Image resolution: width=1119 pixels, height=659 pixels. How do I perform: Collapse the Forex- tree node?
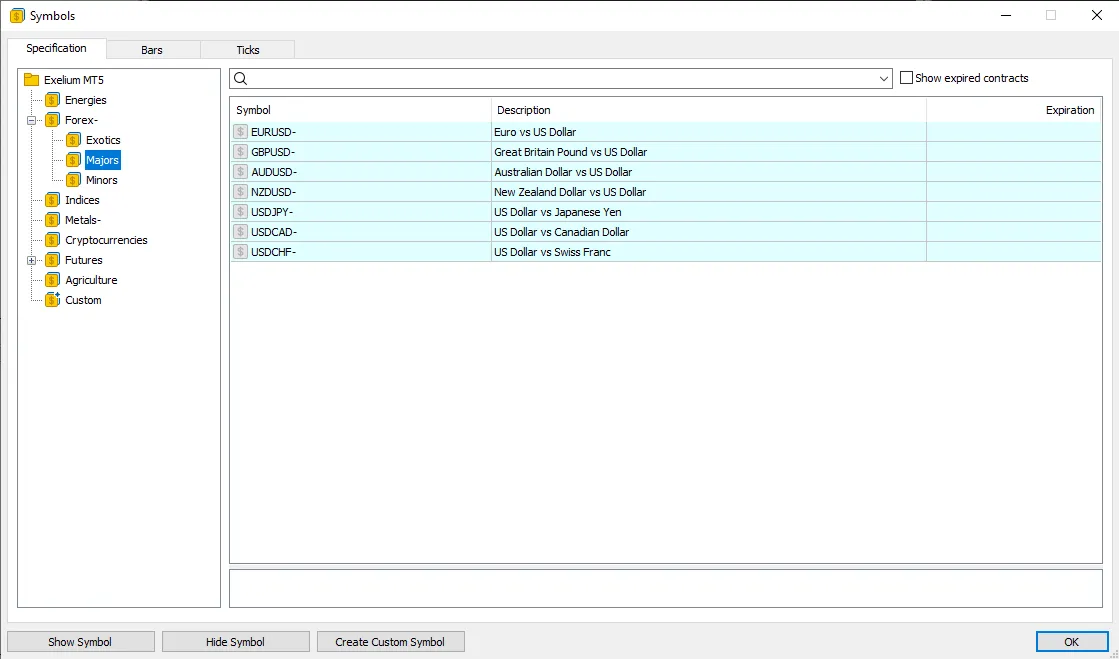32,120
